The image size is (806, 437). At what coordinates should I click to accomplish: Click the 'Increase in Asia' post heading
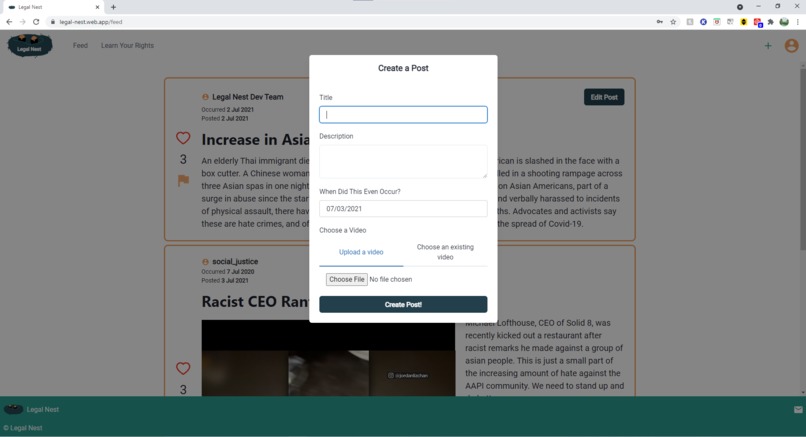point(255,139)
